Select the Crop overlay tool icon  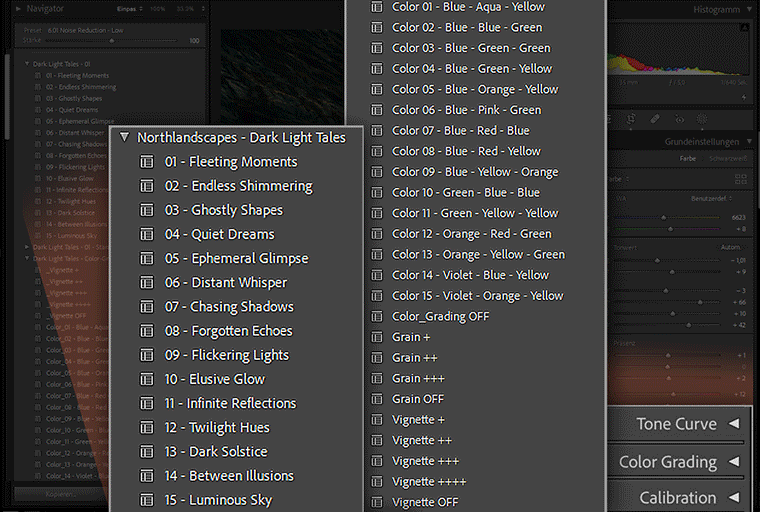coord(631,119)
